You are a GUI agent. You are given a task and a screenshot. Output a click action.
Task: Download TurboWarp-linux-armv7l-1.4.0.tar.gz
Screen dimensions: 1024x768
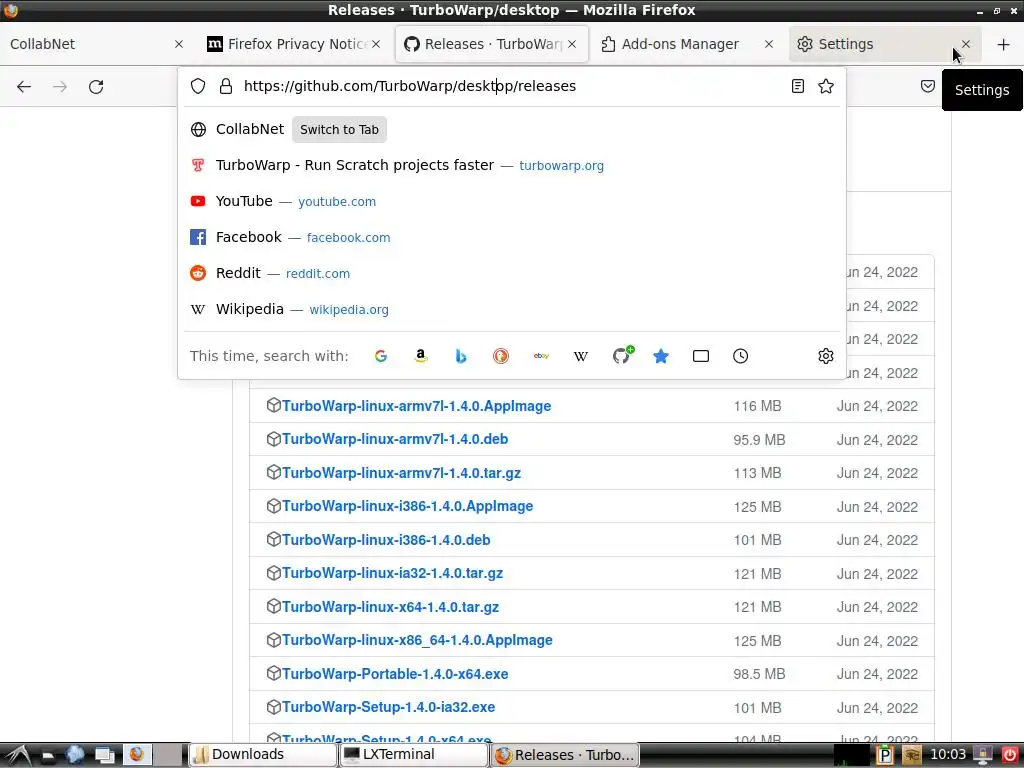pyautogui.click(x=401, y=473)
